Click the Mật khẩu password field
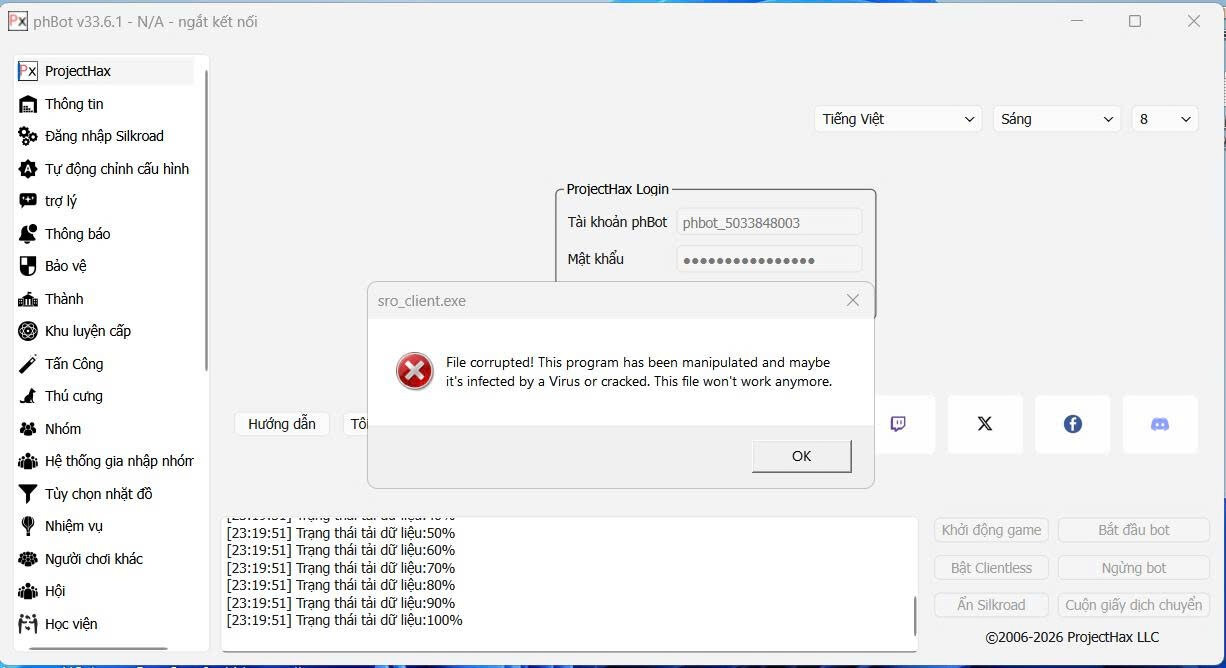Image resolution: width=1226 pixels, height=668 pixels. coord(769,259)
